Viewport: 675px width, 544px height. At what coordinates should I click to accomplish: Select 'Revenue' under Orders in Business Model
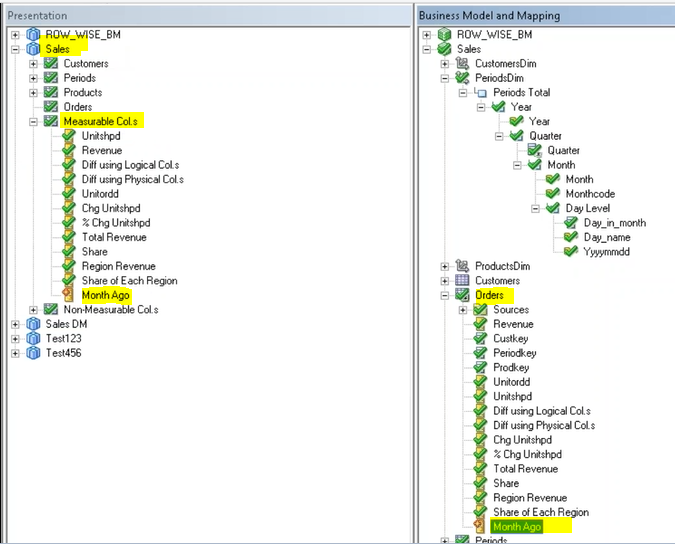[513, 324]
